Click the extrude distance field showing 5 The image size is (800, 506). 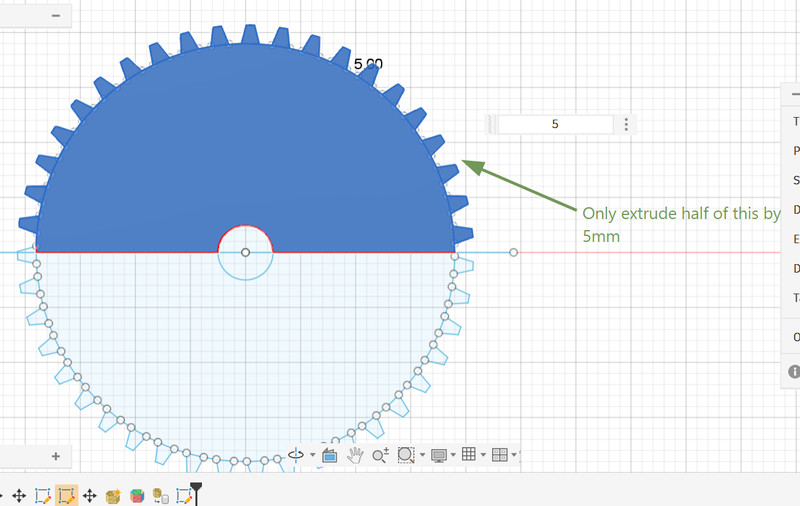click(x=555, y=124)
